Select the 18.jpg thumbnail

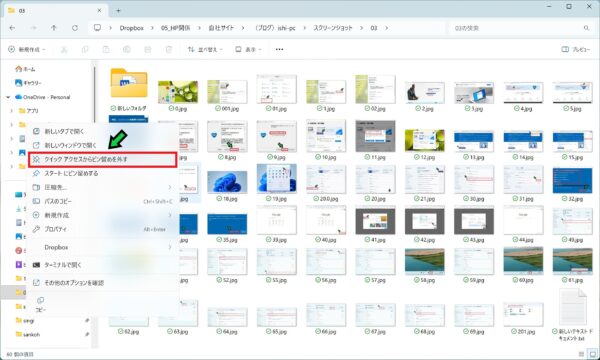tap(227, 182)
